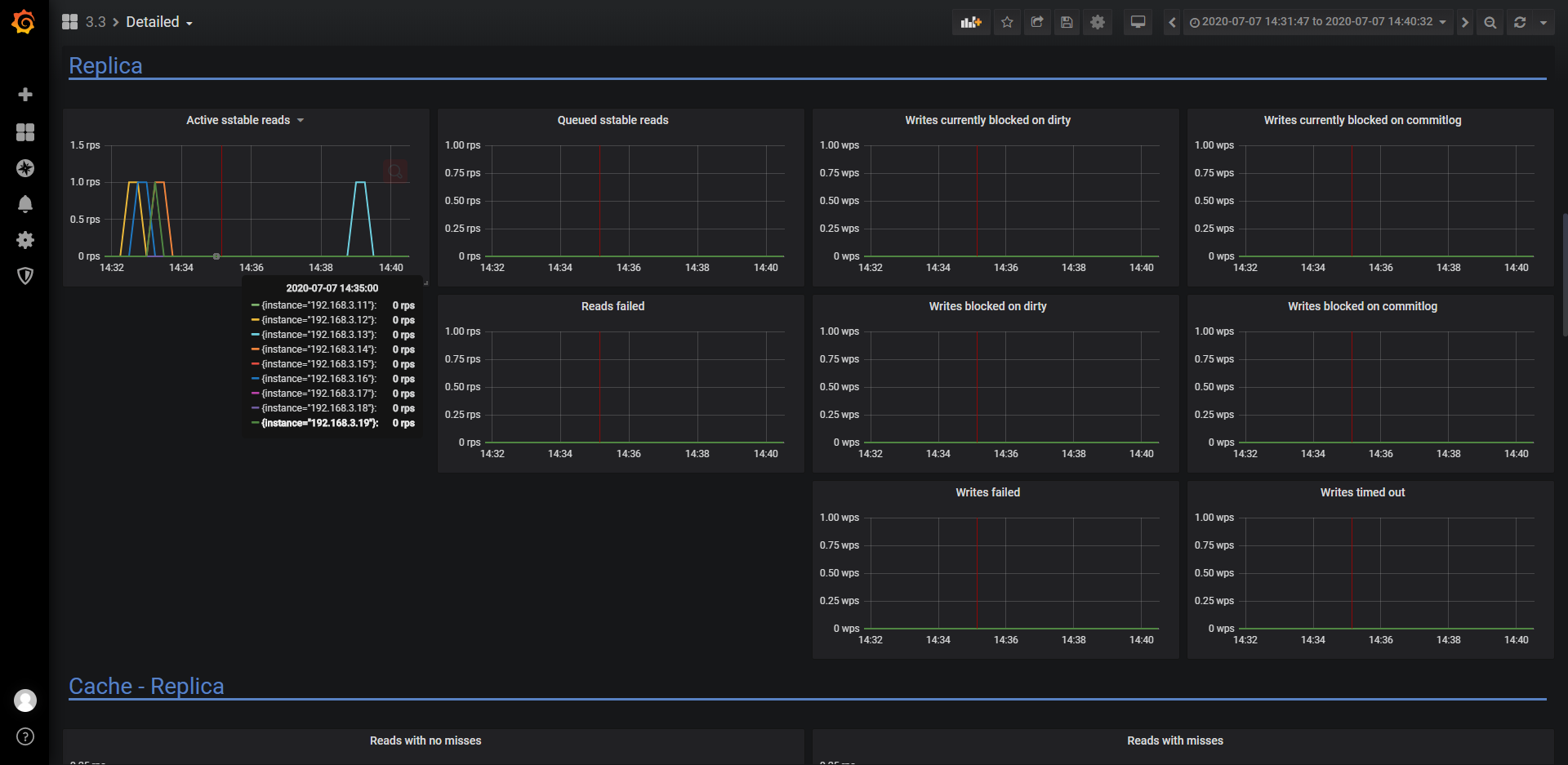Open Server Admin shield icon
The image size is (1568, 765).
(25, 276)
